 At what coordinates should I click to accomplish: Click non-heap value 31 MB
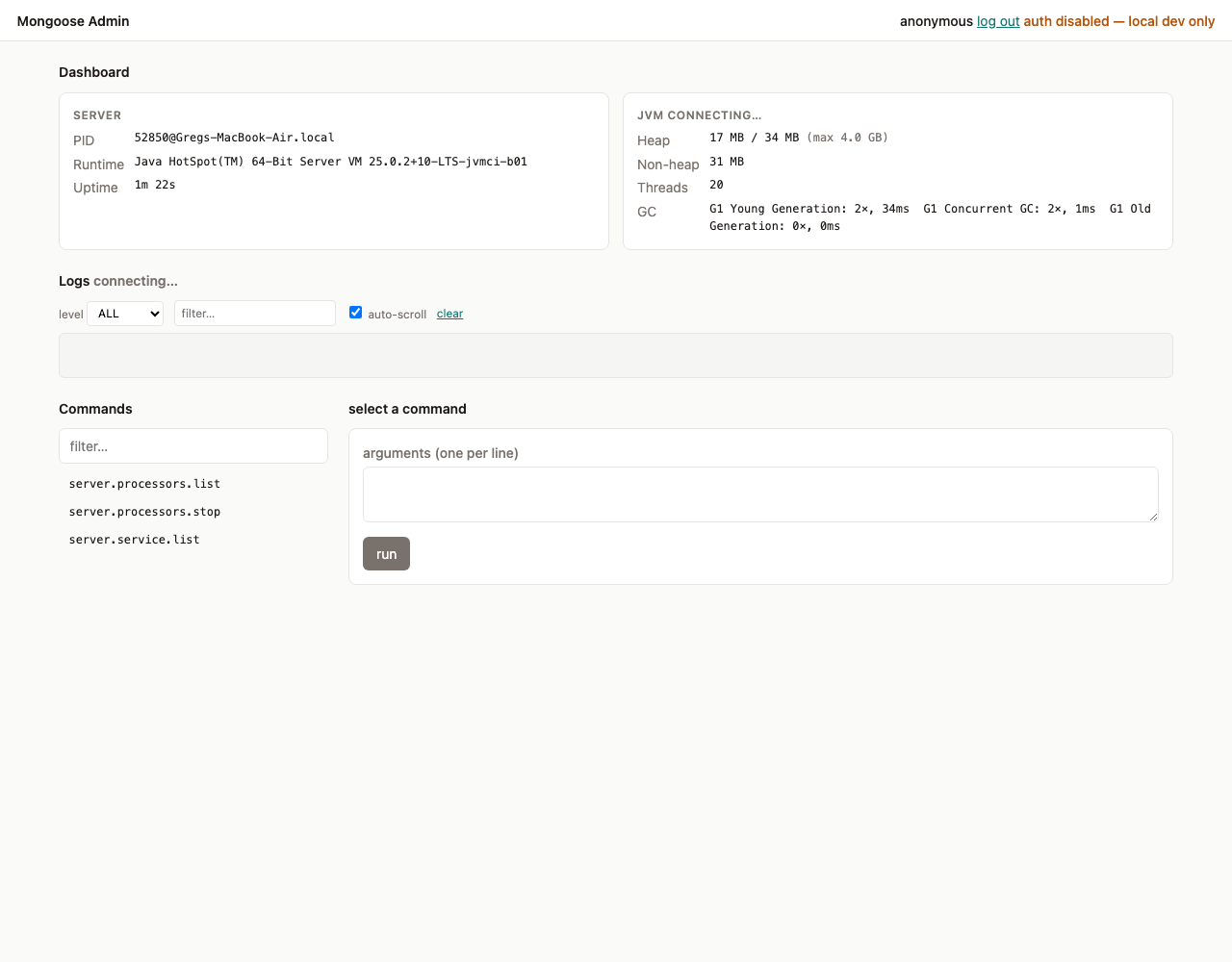(x=727, y=162)
